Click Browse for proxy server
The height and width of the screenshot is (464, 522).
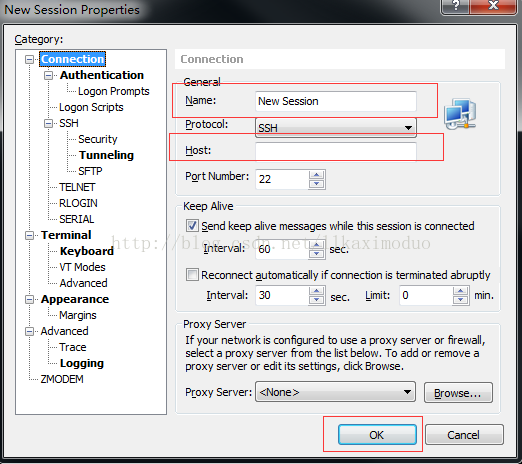pyautogui.click(x=458, y=392)
